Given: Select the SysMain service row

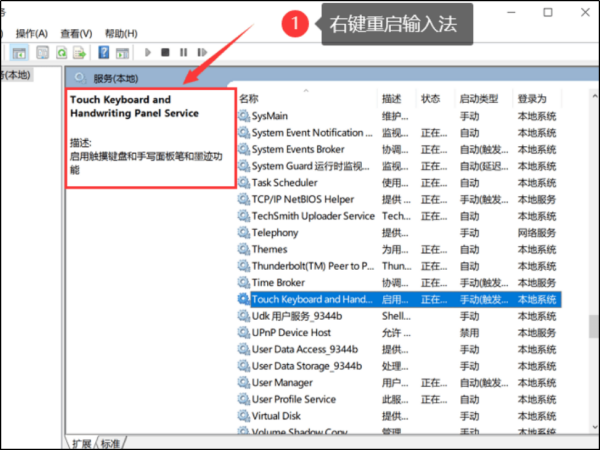Looking at the screenshot, I should [399, 116].
